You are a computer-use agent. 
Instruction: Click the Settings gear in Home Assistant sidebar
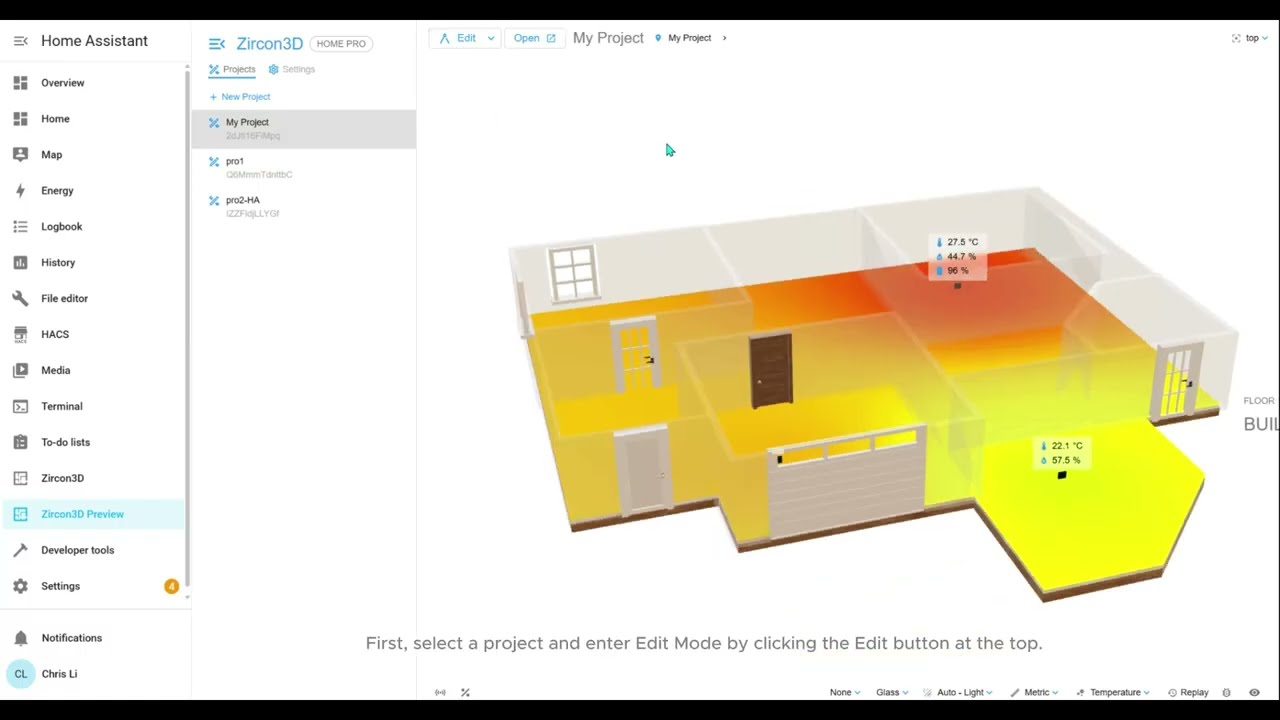click(20, 586)
